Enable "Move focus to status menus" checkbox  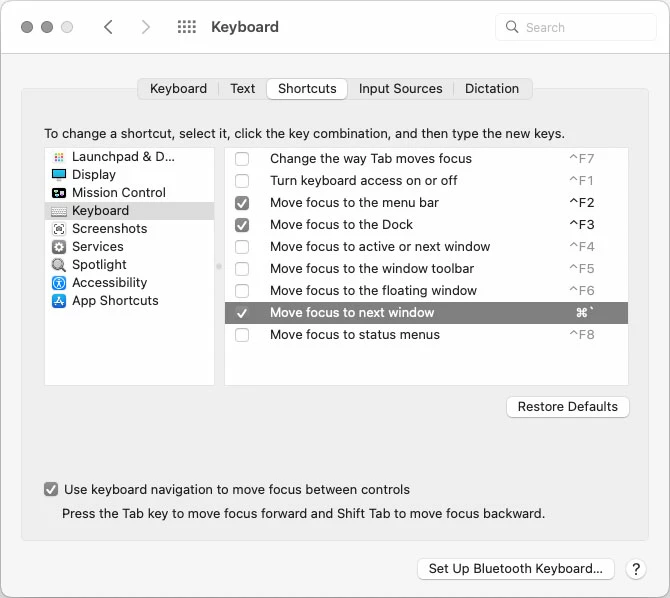coord(242,335)
